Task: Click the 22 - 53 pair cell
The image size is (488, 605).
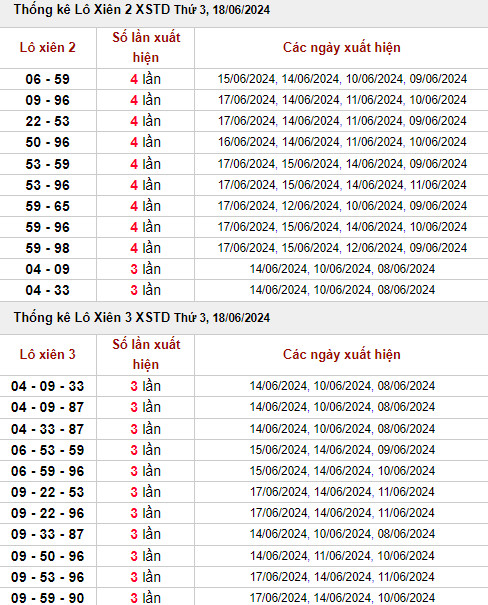Action: (x=48, y=121)
